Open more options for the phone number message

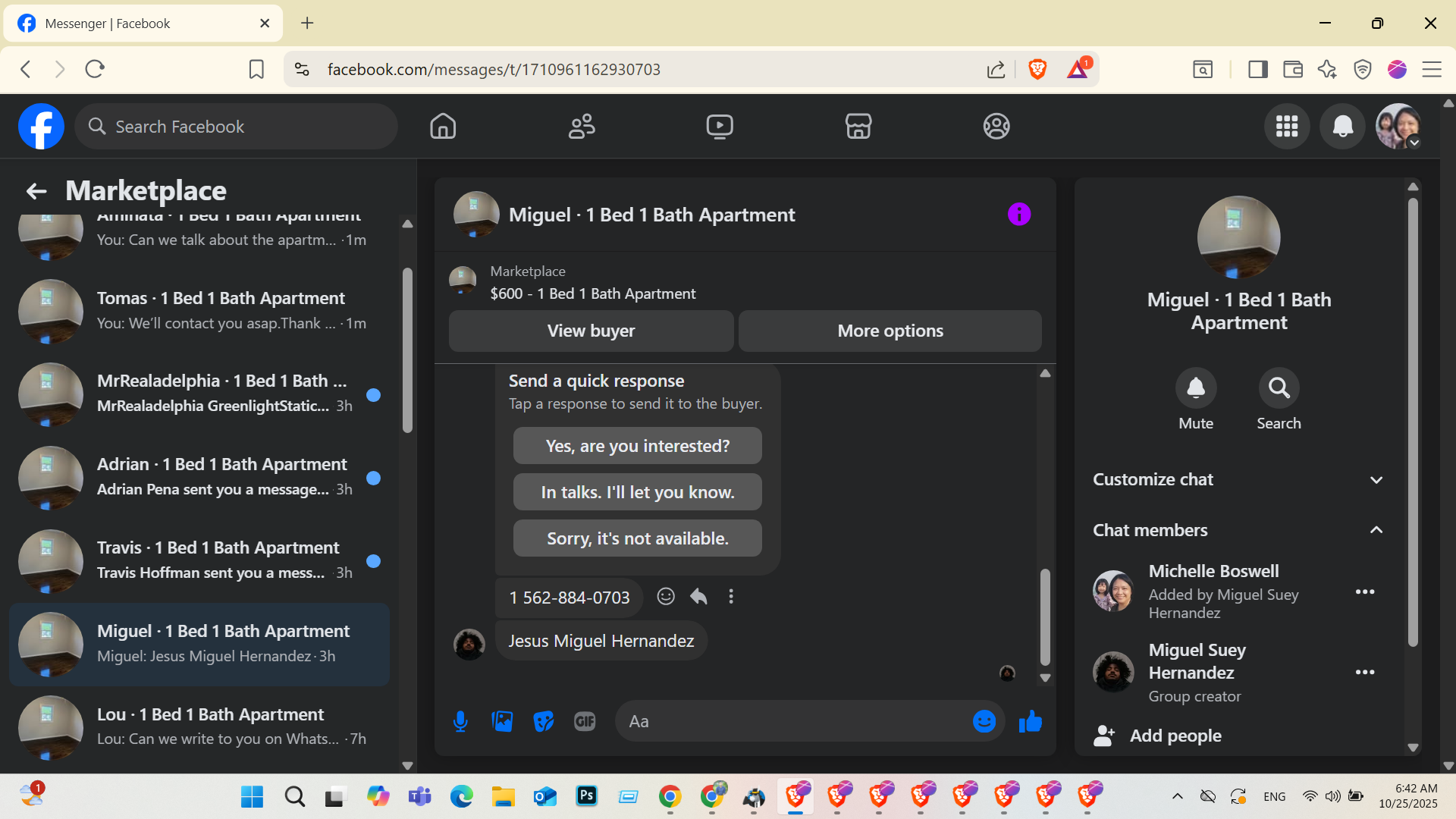(x=731, y=597)
